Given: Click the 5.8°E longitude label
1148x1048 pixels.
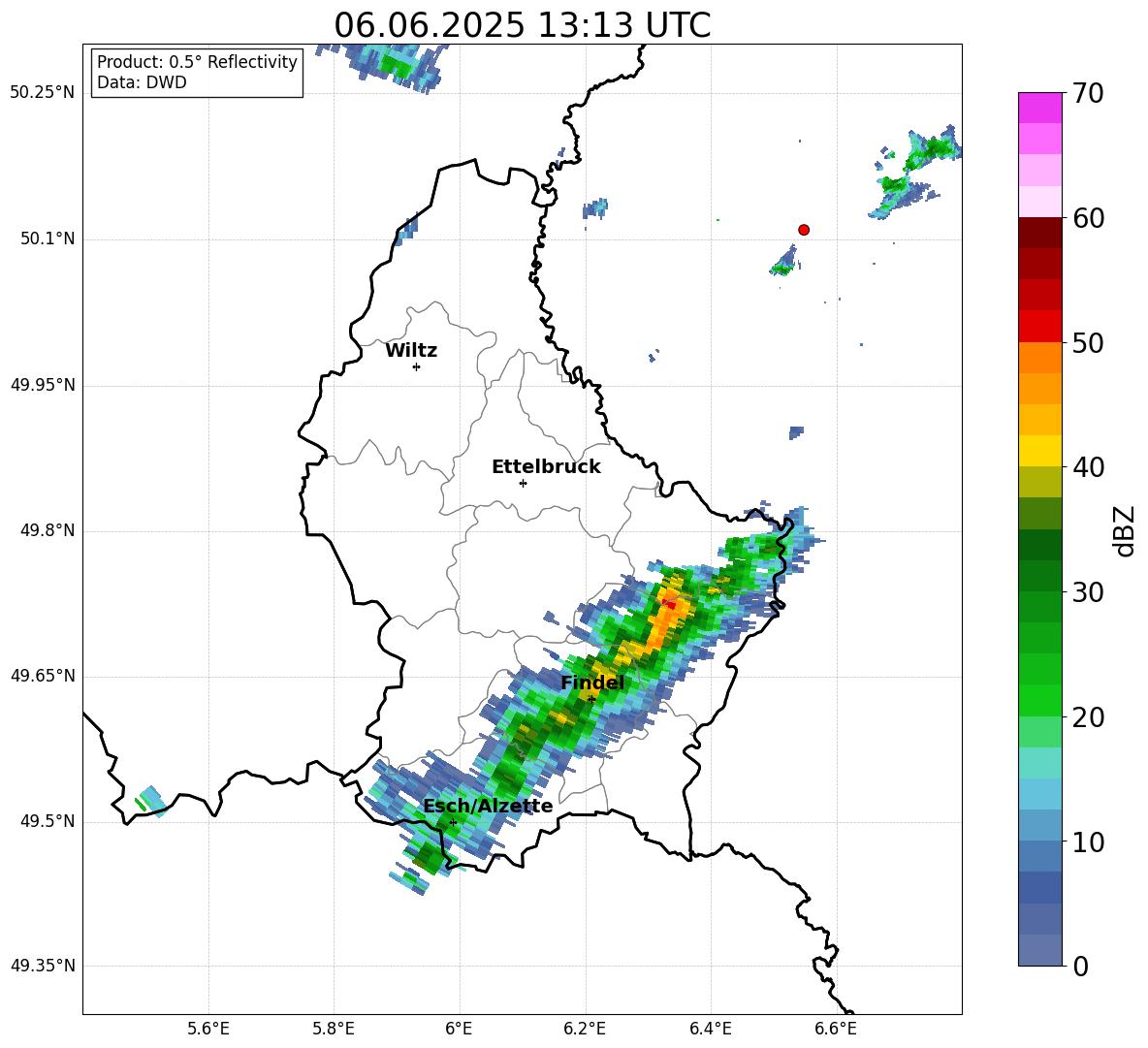Looking at the screenshot, I should pyautogui.click(x=334, y=1029).
